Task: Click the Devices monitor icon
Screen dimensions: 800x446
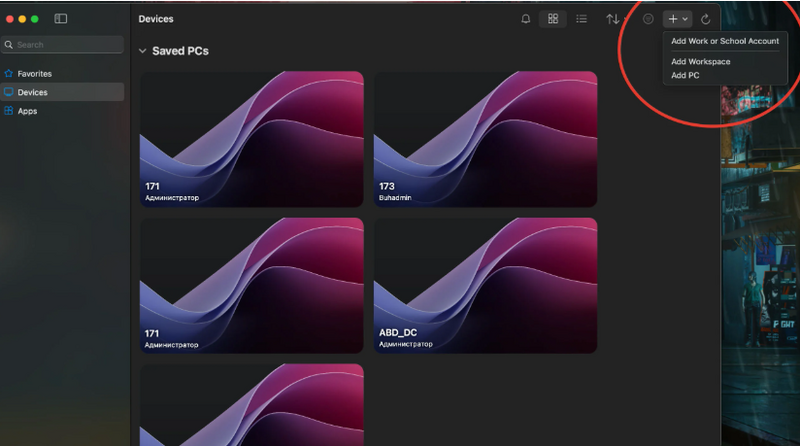Action: [x=9, y=92]
